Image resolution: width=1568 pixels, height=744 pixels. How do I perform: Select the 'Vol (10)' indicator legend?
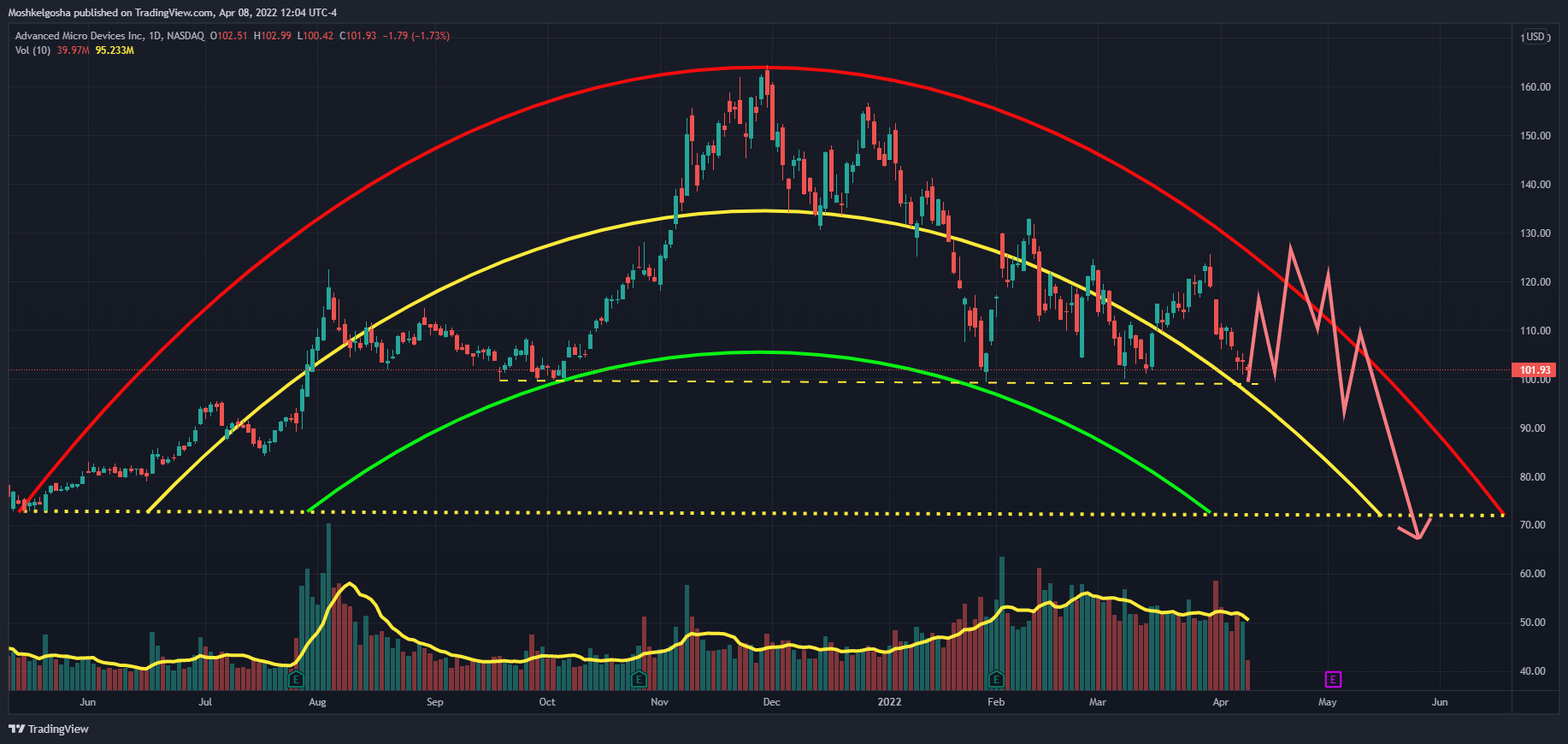tap(33, 50)
